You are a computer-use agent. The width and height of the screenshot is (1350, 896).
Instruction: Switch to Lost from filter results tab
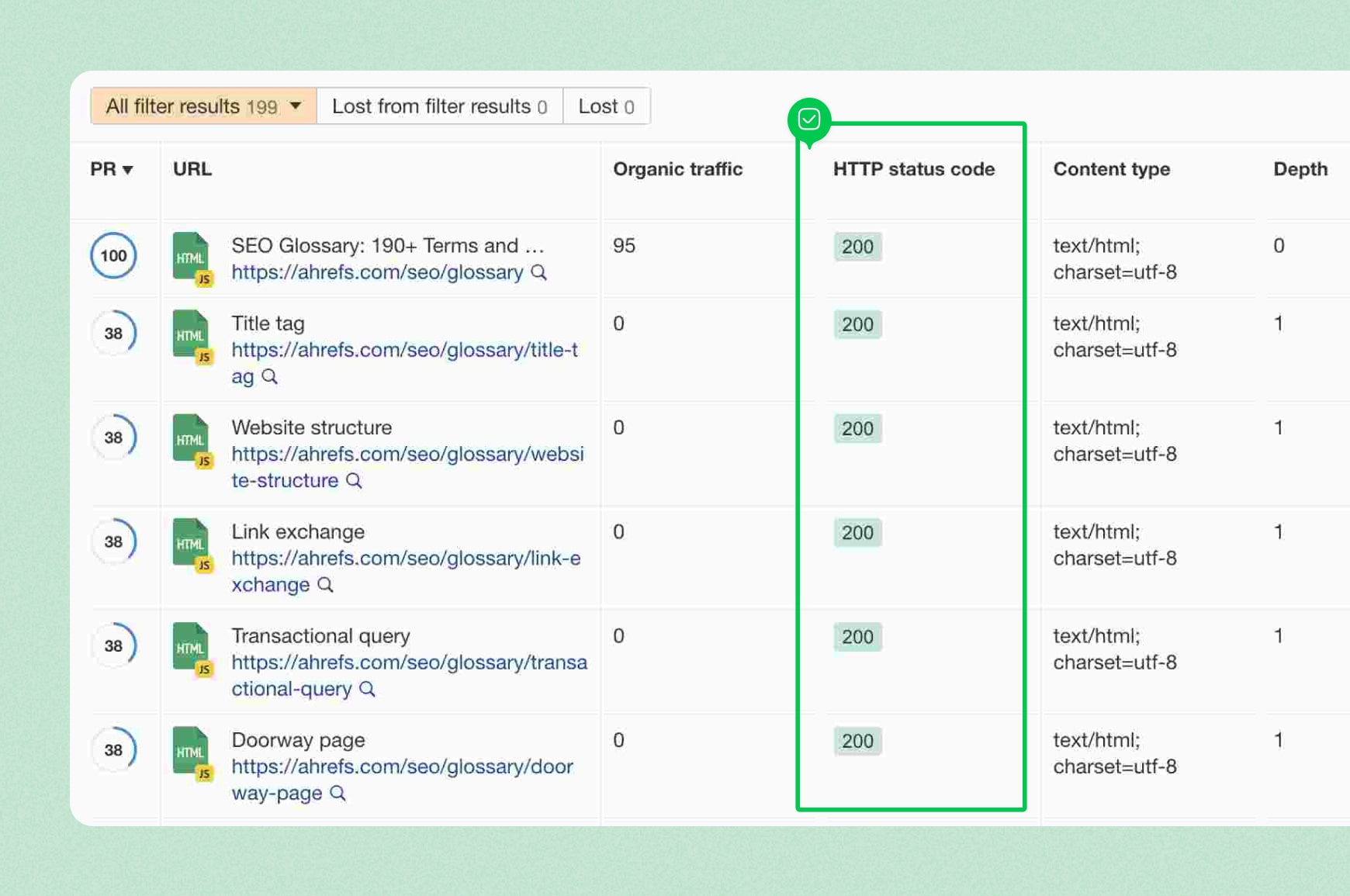439,106
